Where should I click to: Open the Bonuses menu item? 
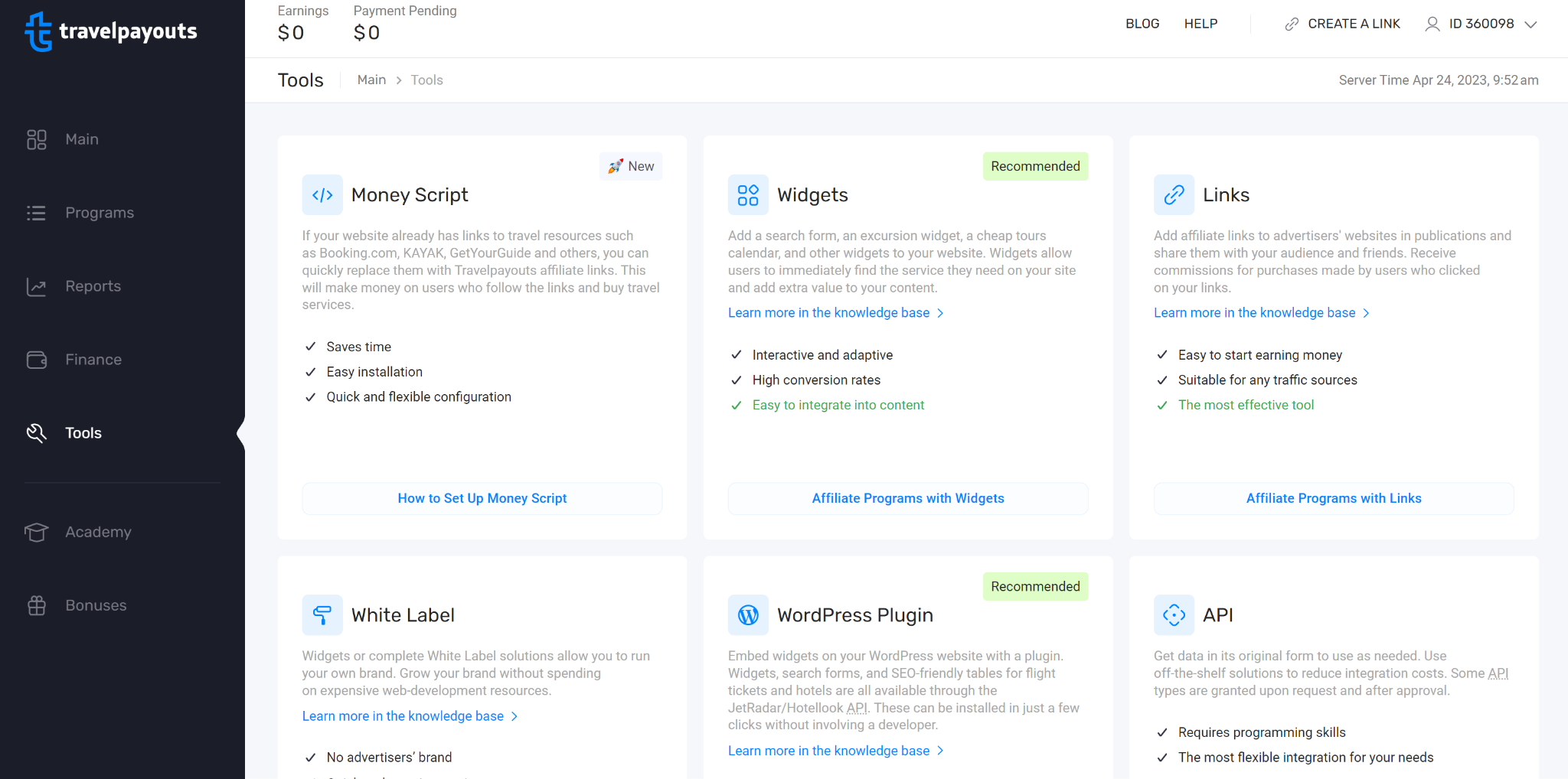click(96, 605)
